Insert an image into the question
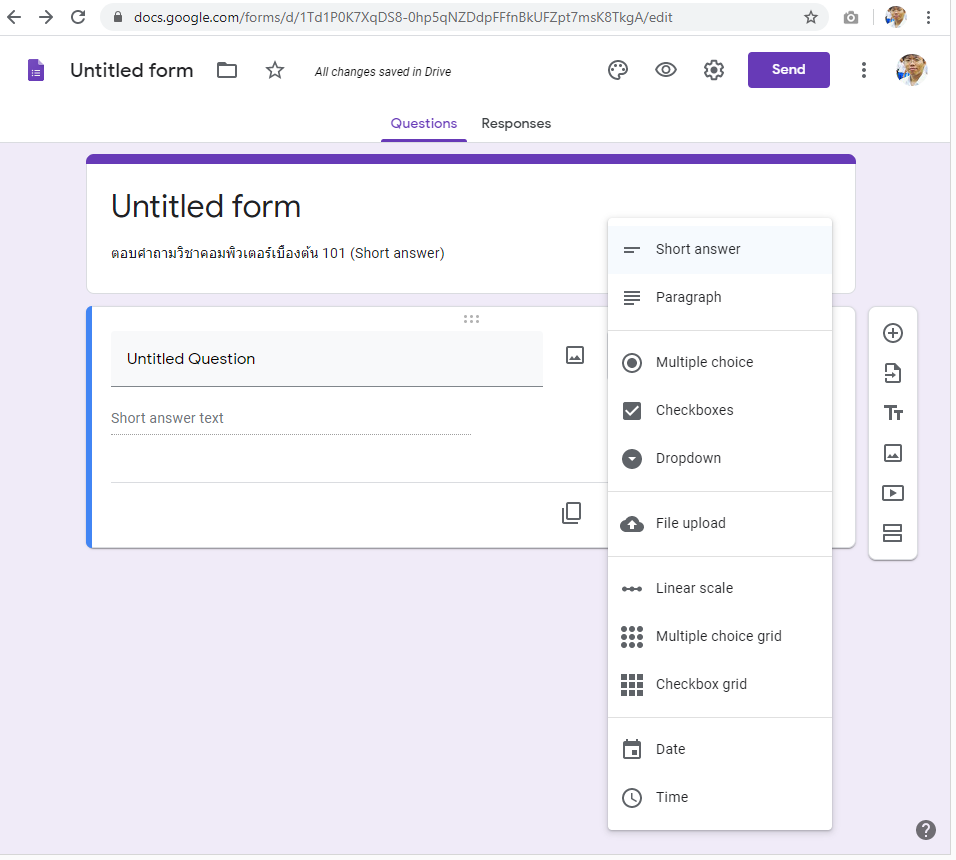The width and height of the screenshot is (956, 860). coord(575,355)
